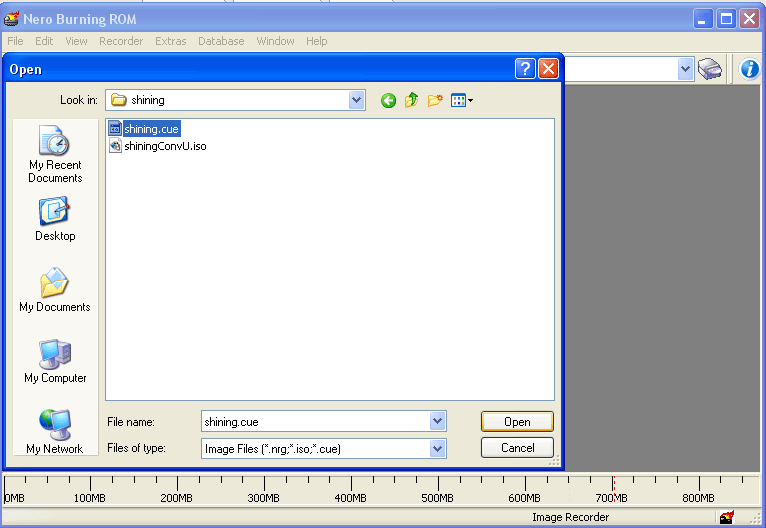Click the recorder drive icon in toolbar

click(710, 69)
